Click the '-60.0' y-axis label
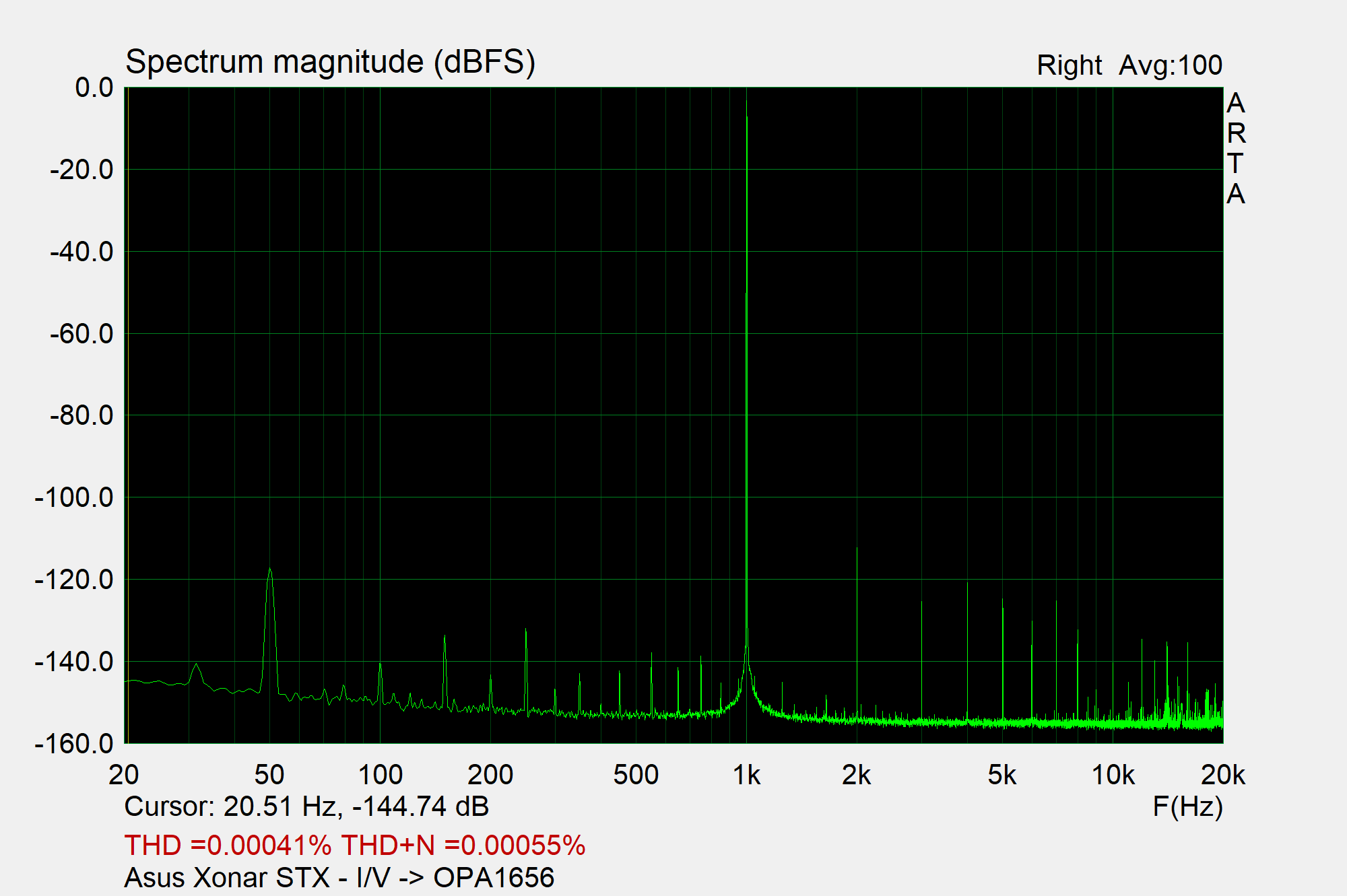1347x896 pixels. 81,334
